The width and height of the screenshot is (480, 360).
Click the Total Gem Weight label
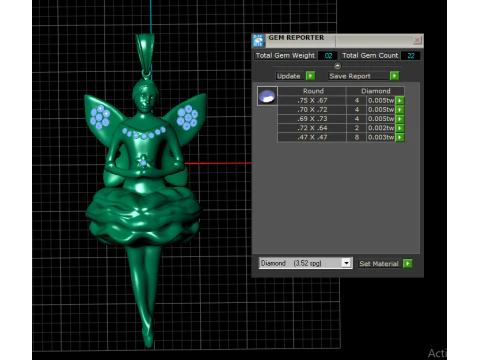(285, 56)
